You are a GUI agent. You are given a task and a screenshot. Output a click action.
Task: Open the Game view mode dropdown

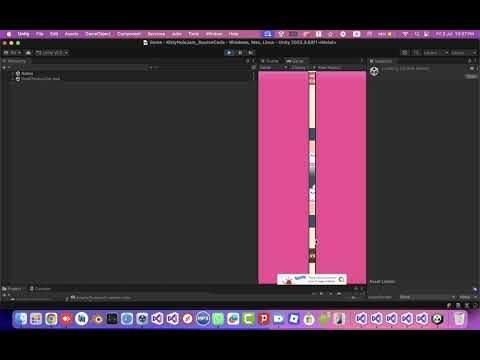coord(273,68)
